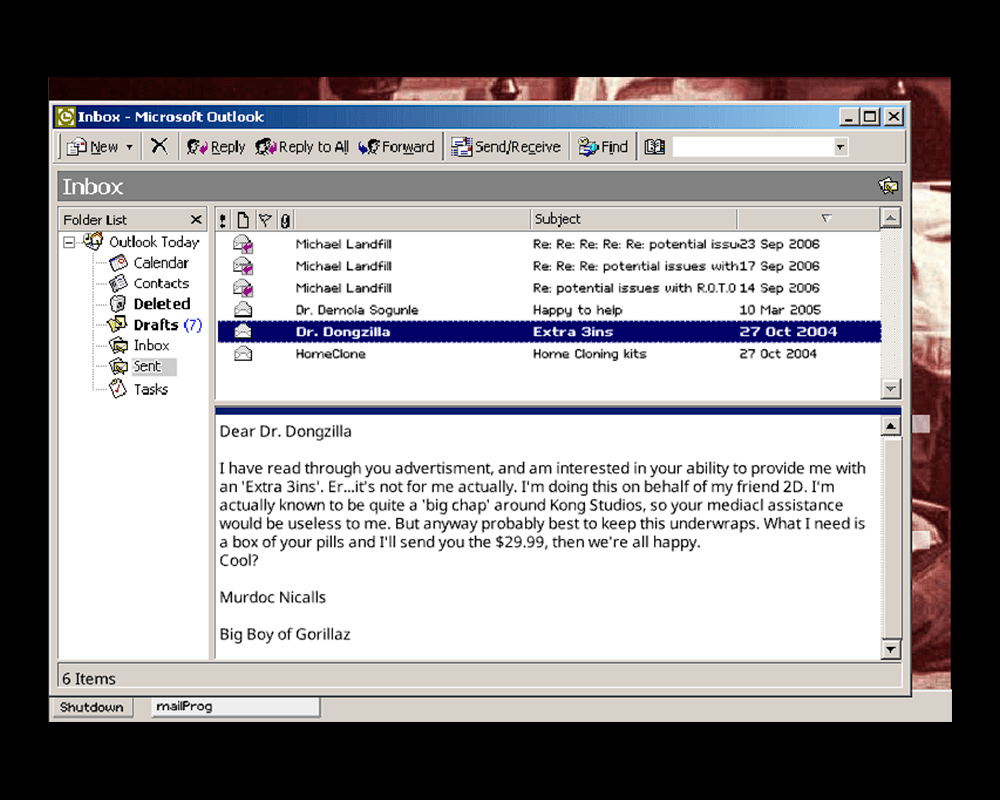
Task: Select Michael Landfill email dated 23 Sep 2006
Action: coord(549,244)
